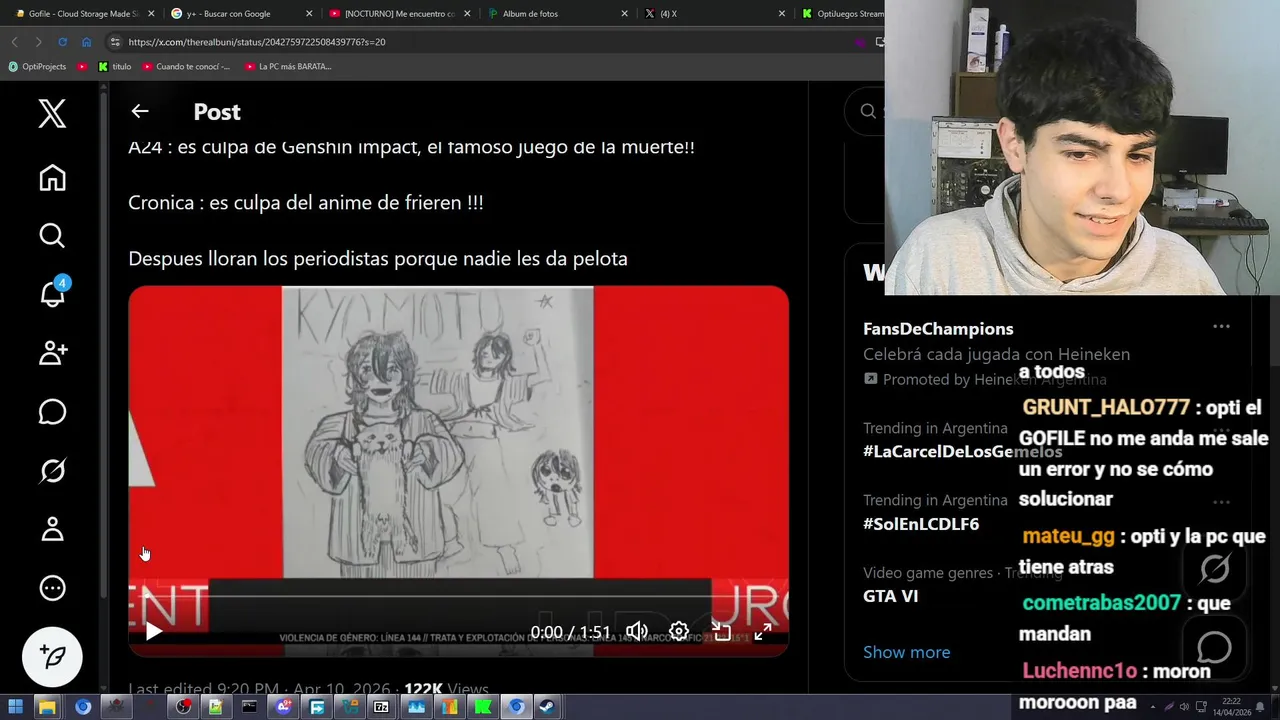This screenshot has width=1280, height=720.
Task: Open the Cuando te conocí bookmark
Action: click(x=187, y=67)
